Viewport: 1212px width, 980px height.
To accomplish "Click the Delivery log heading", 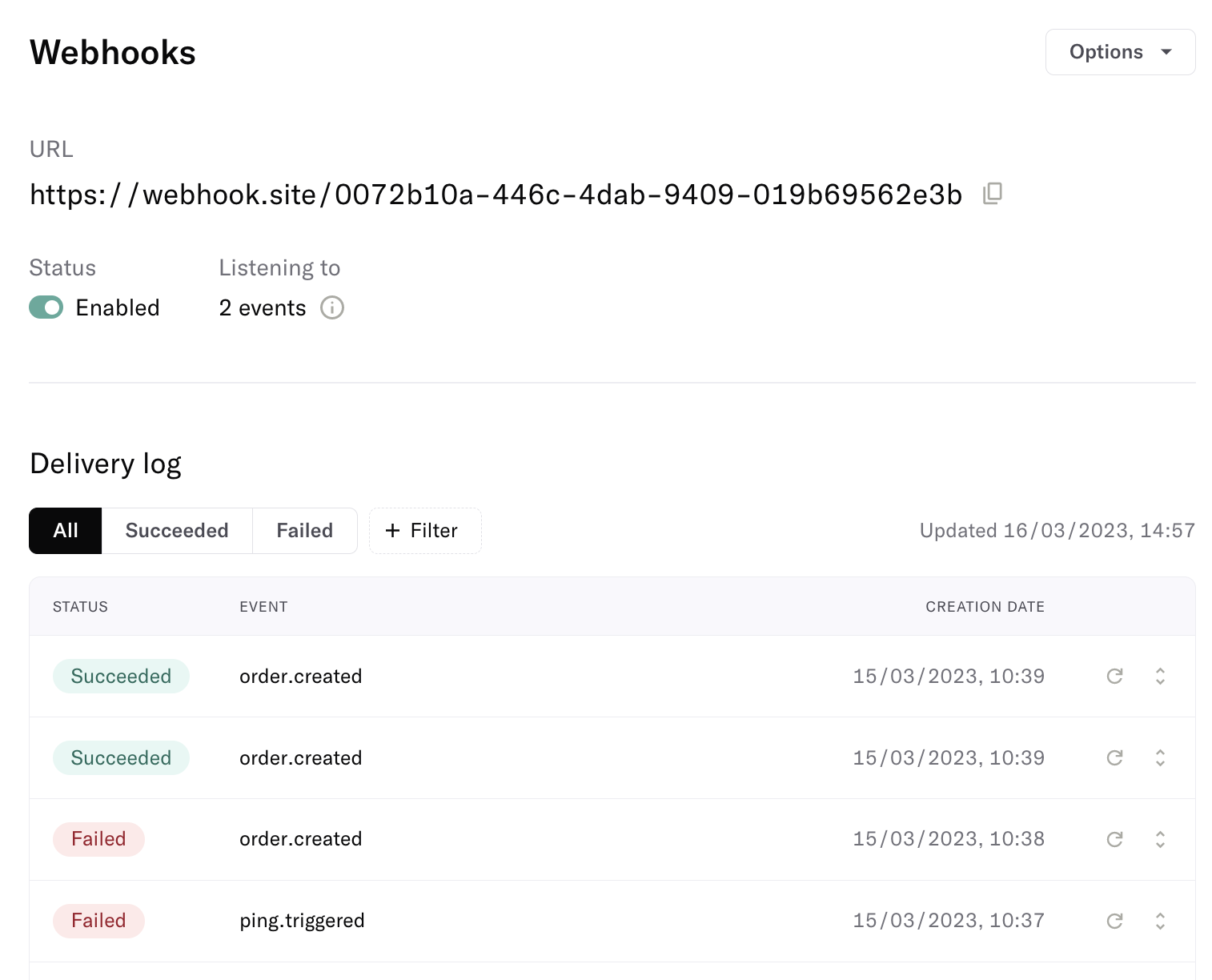I will click(x=106, y=464).
